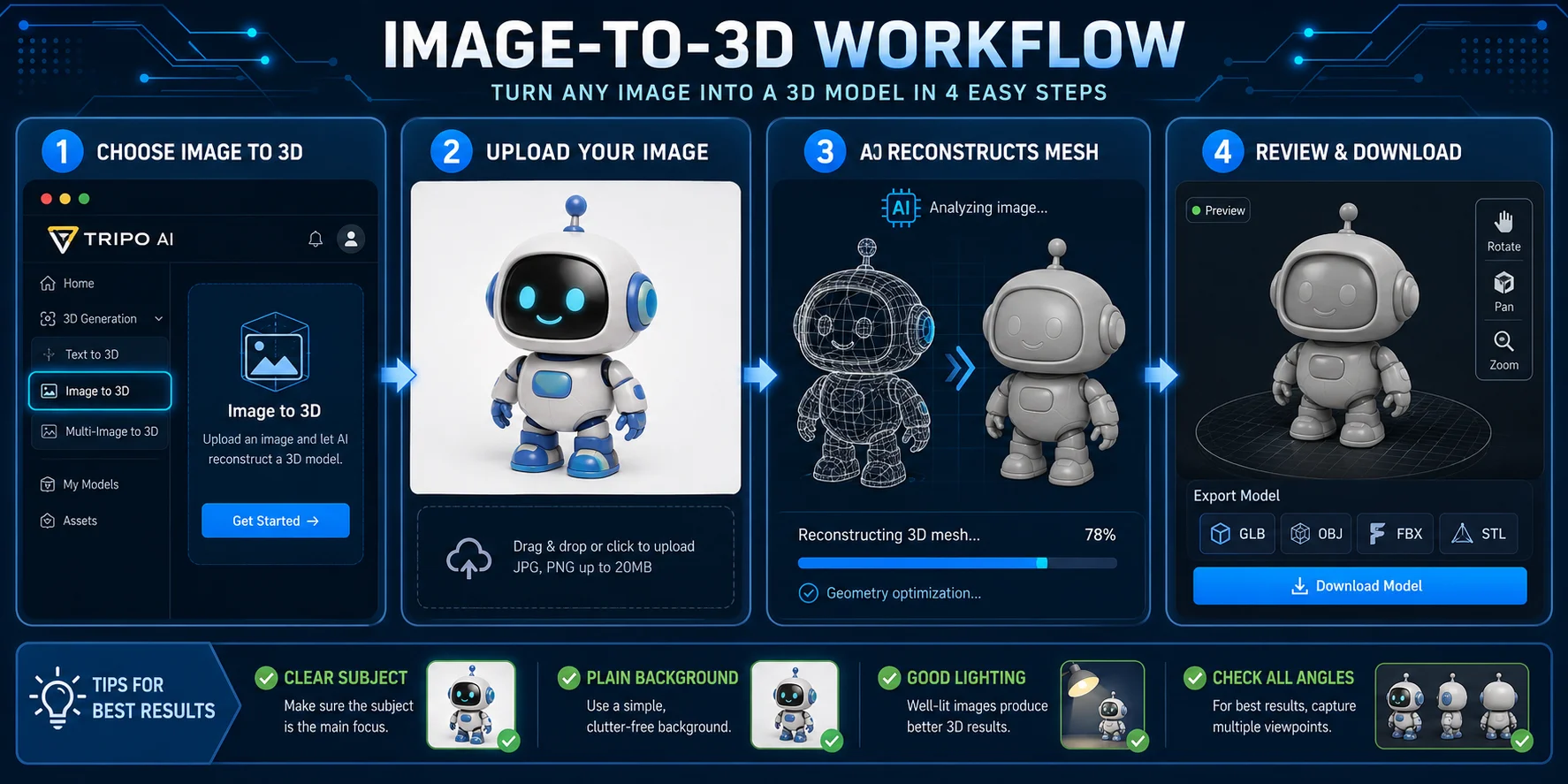Click the yellow window minimize dot
Screen dimensions: 1568x784
pyautogui.click(x=65, y=199)
